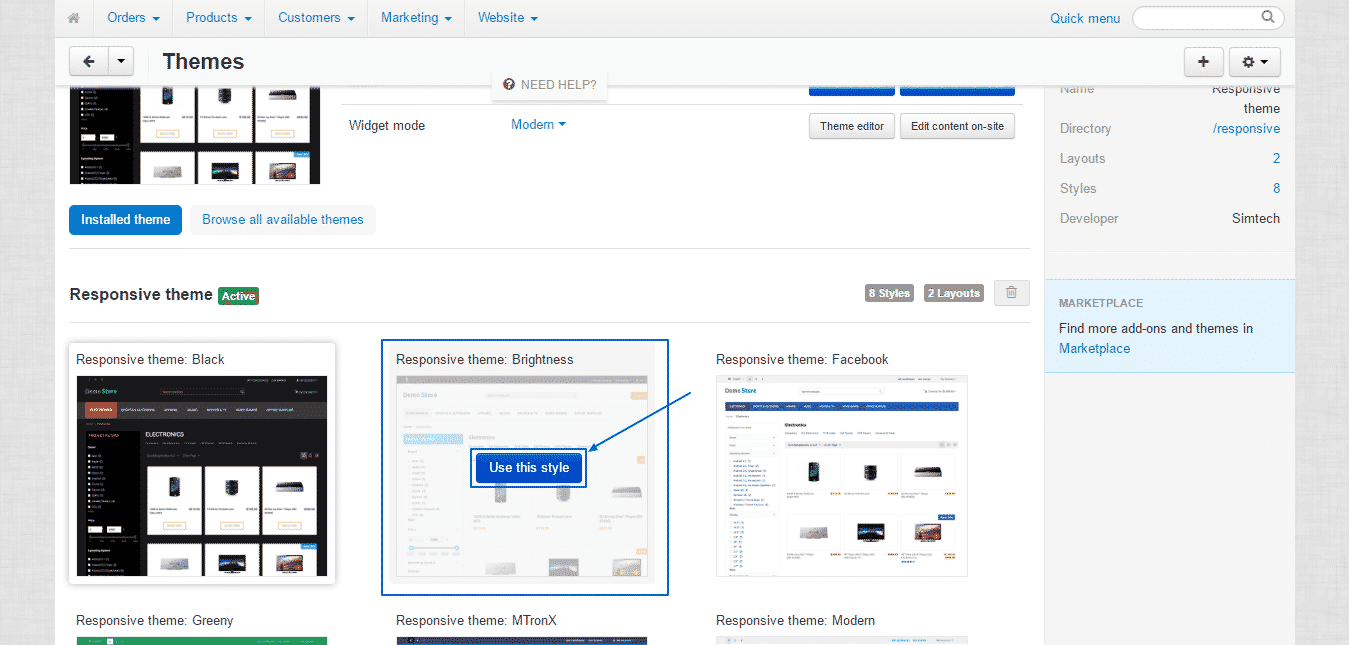Click the magnifier icon in the search box
1349x645 pixels.
(1267, 17)
